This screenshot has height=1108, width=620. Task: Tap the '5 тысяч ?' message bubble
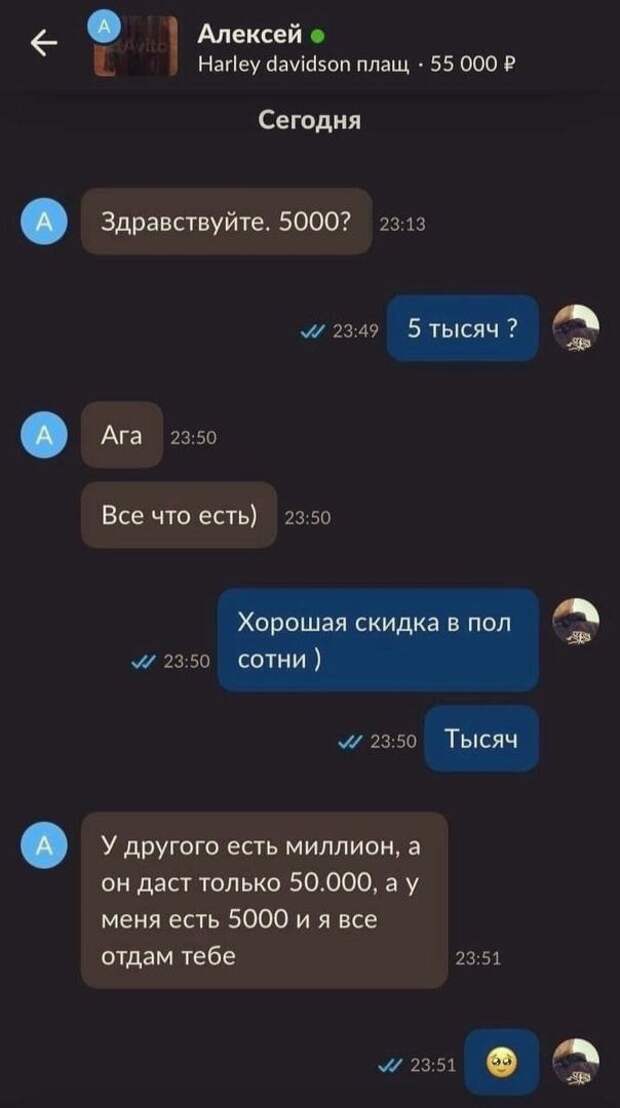(462, 329)
